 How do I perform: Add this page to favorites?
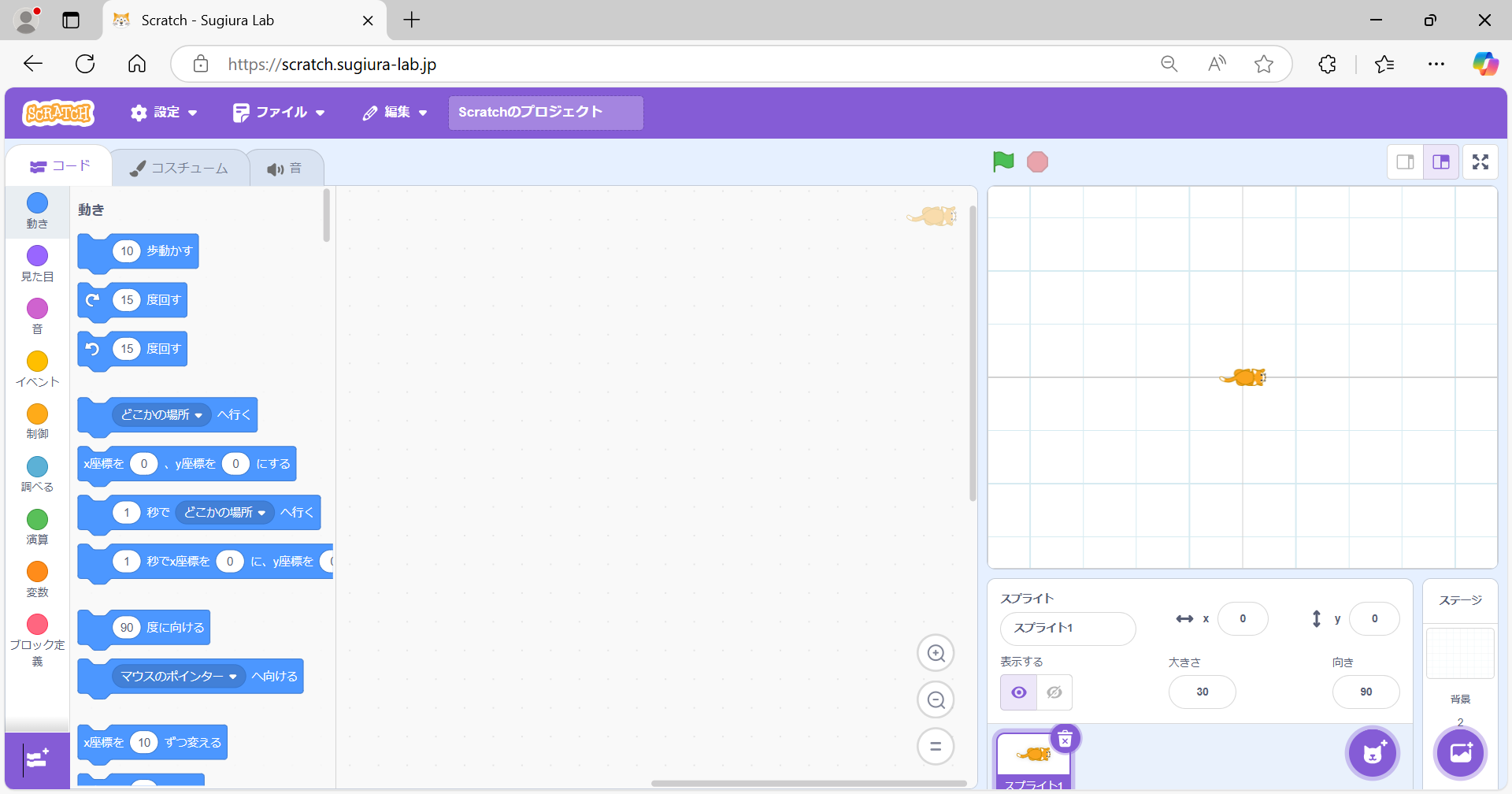point(1264,64)
